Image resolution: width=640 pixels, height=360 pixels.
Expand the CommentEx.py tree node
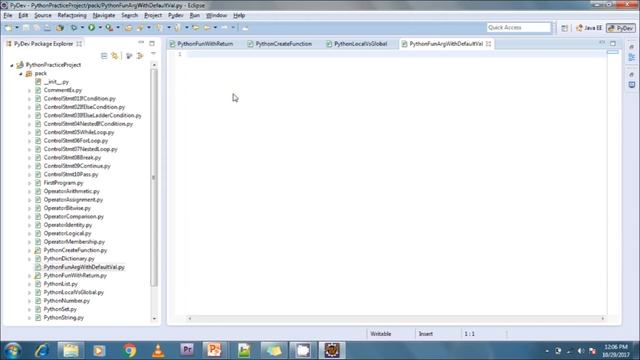(x=29, y=90)
